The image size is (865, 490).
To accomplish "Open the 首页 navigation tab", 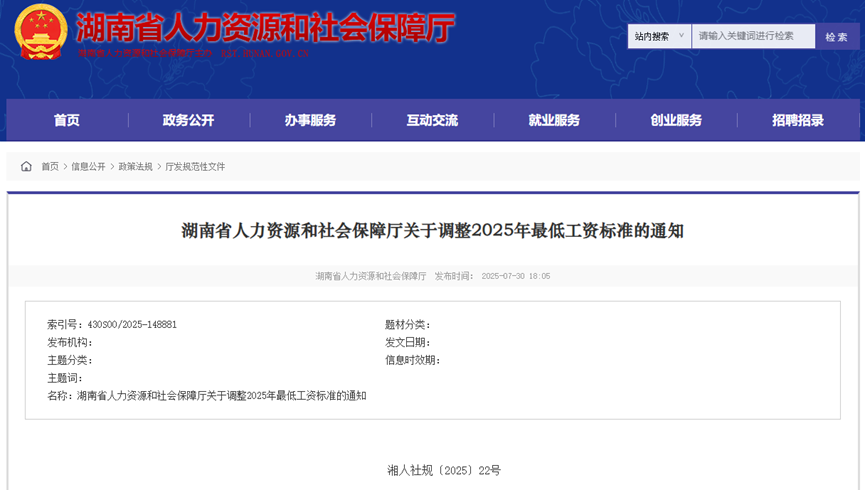I will (x=67, y=120).
